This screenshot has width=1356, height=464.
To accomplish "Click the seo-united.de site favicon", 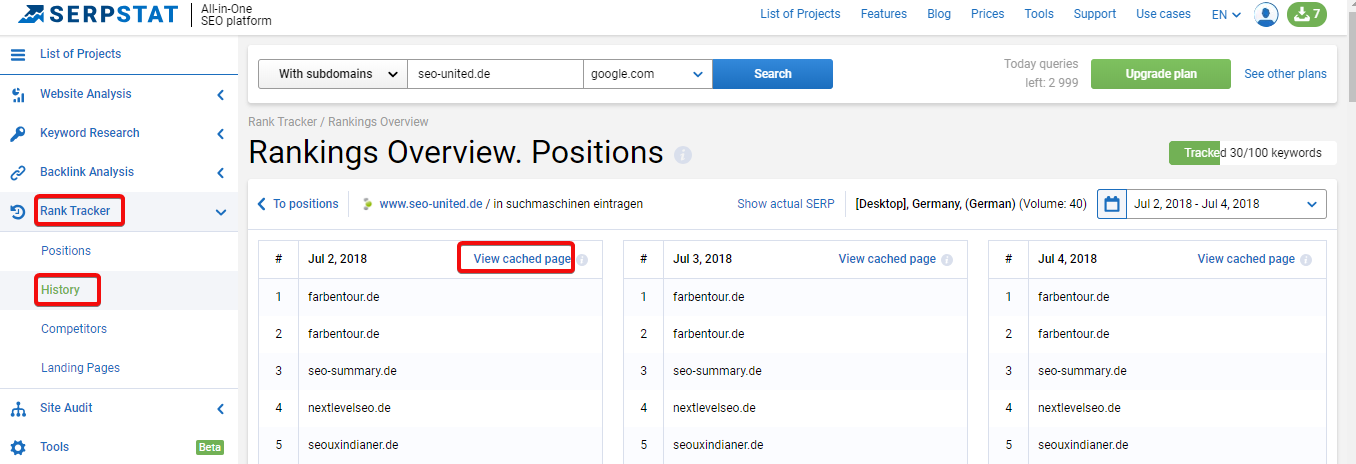I will tap(367, 204).
